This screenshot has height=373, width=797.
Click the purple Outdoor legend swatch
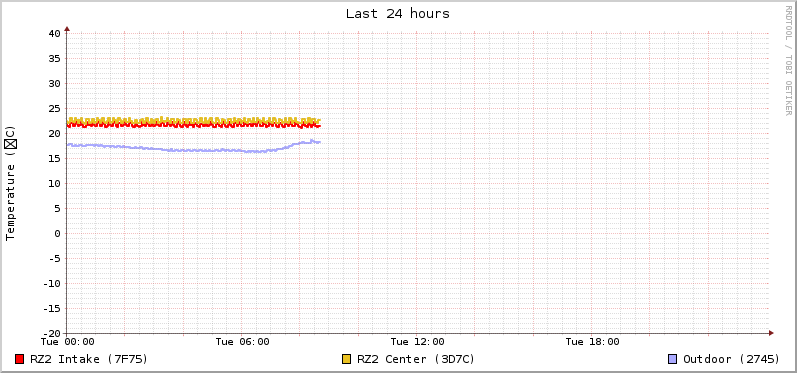[672, 359]
